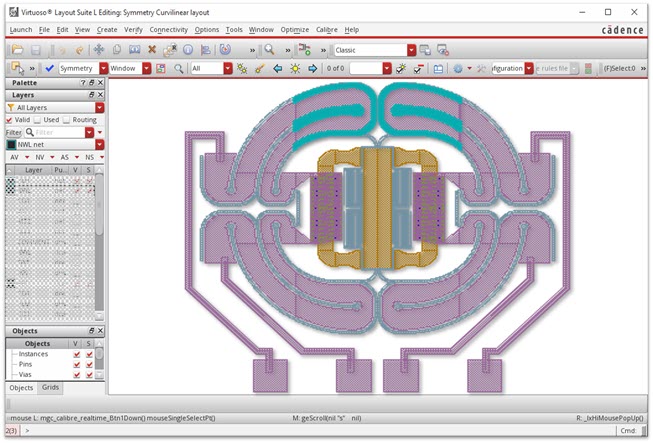
Task: Open the Calibre menu
Action: point(326,30)
